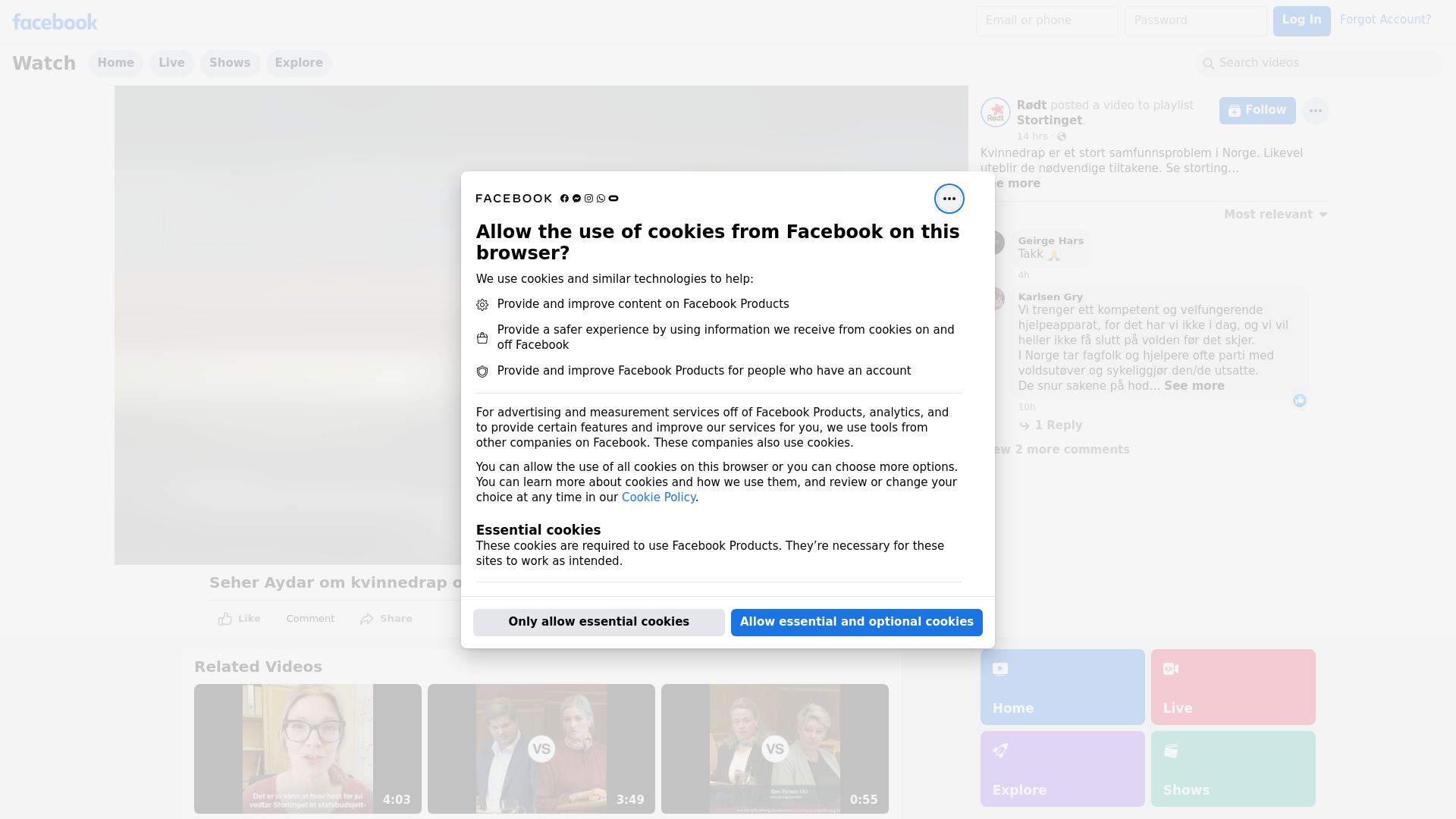This screenshot has width=1456, height=819.
Task: Open the Cookie Policy link
Action: coord(658,497)
